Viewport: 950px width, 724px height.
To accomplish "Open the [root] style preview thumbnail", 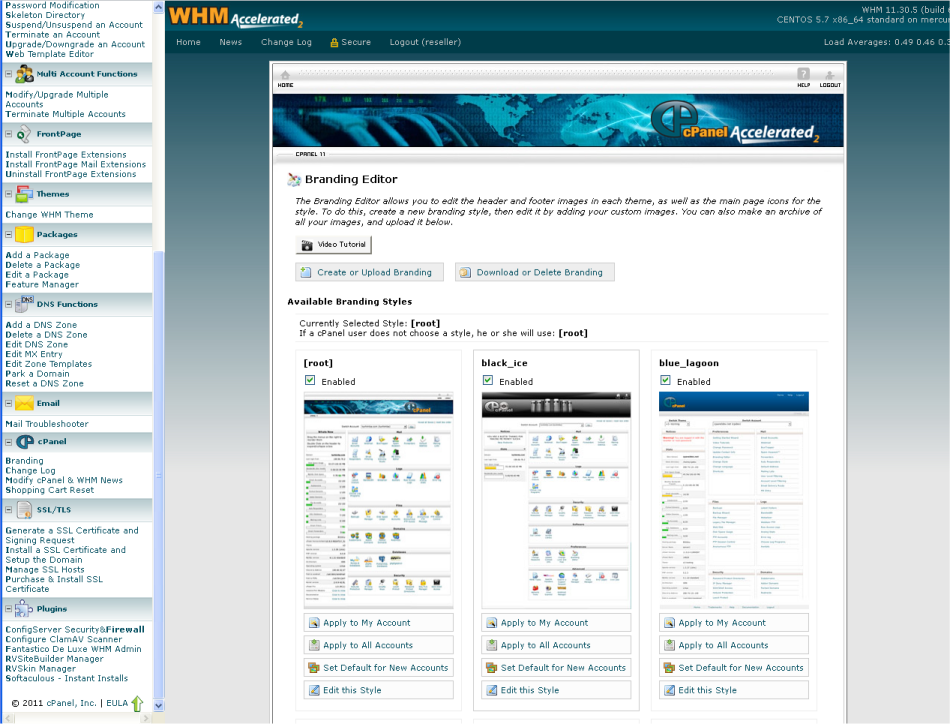I will pyautogui.click(x=379, y=500).
